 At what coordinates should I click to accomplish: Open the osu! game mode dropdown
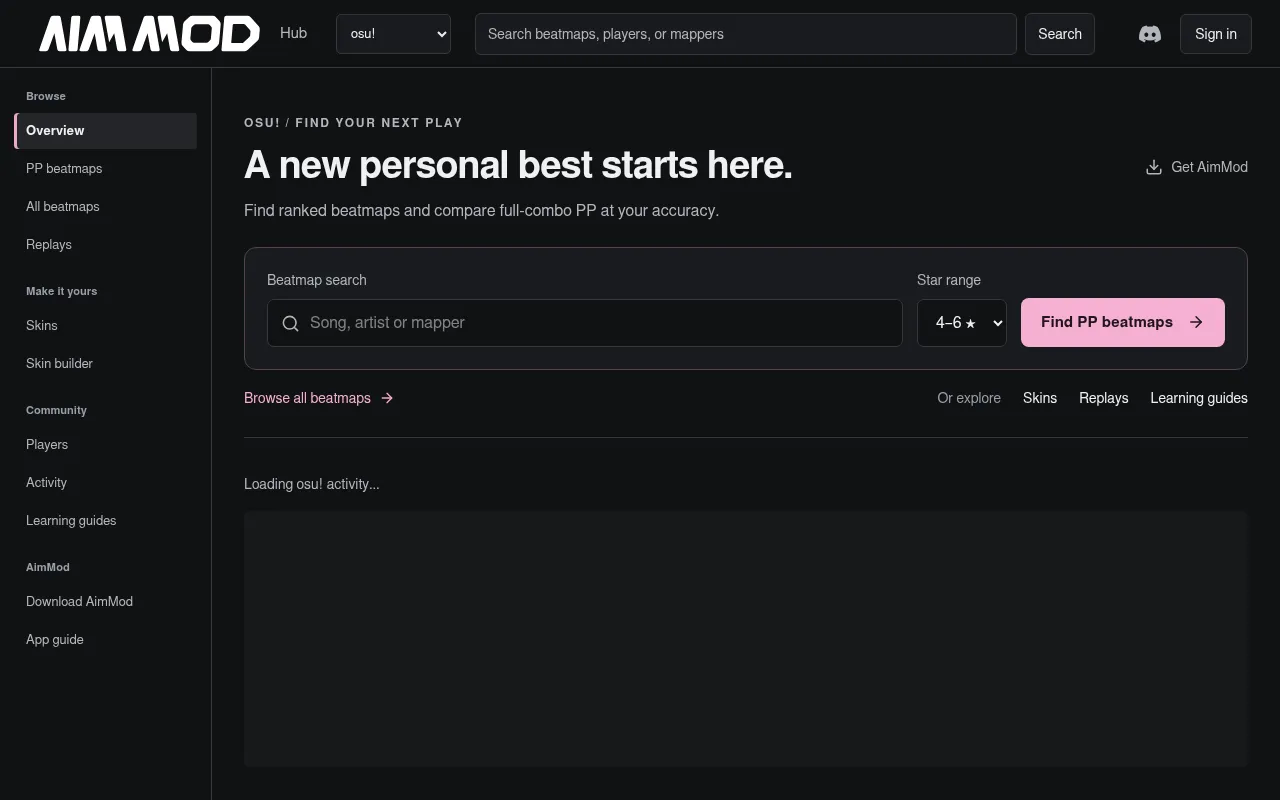point(393,34)
